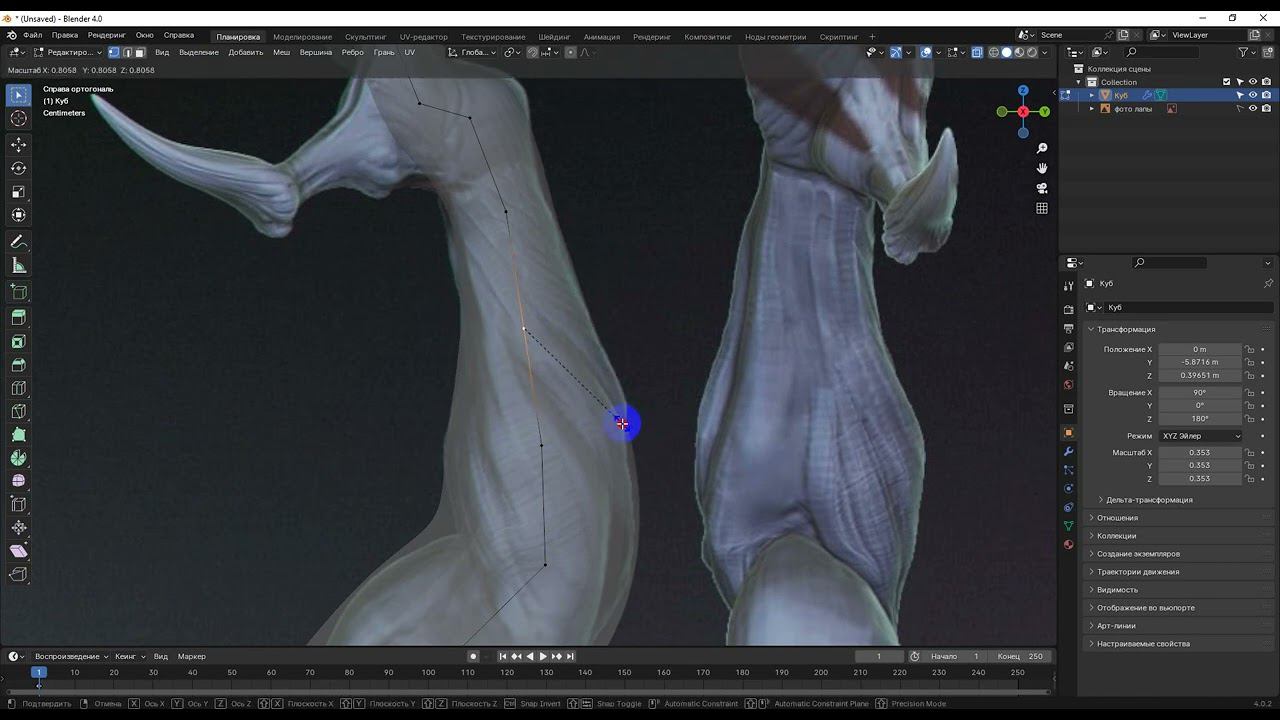Click the viewport zoom magnifier icon
Image resolution: width=1280 pixels, height=720 pixels.
pos(1042,149)
